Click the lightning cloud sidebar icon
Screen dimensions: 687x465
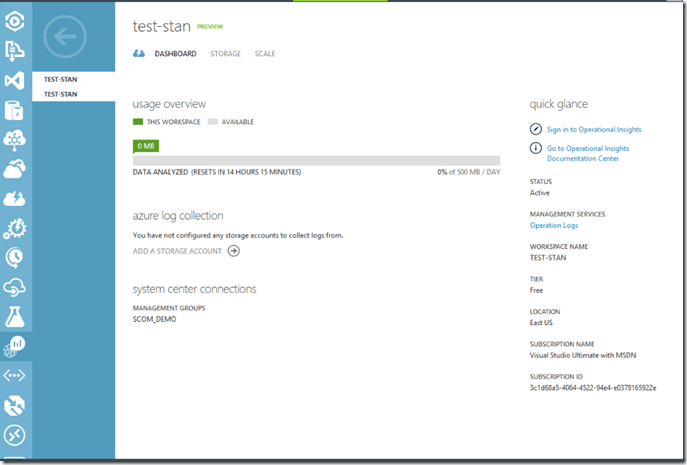coord(15,199)
